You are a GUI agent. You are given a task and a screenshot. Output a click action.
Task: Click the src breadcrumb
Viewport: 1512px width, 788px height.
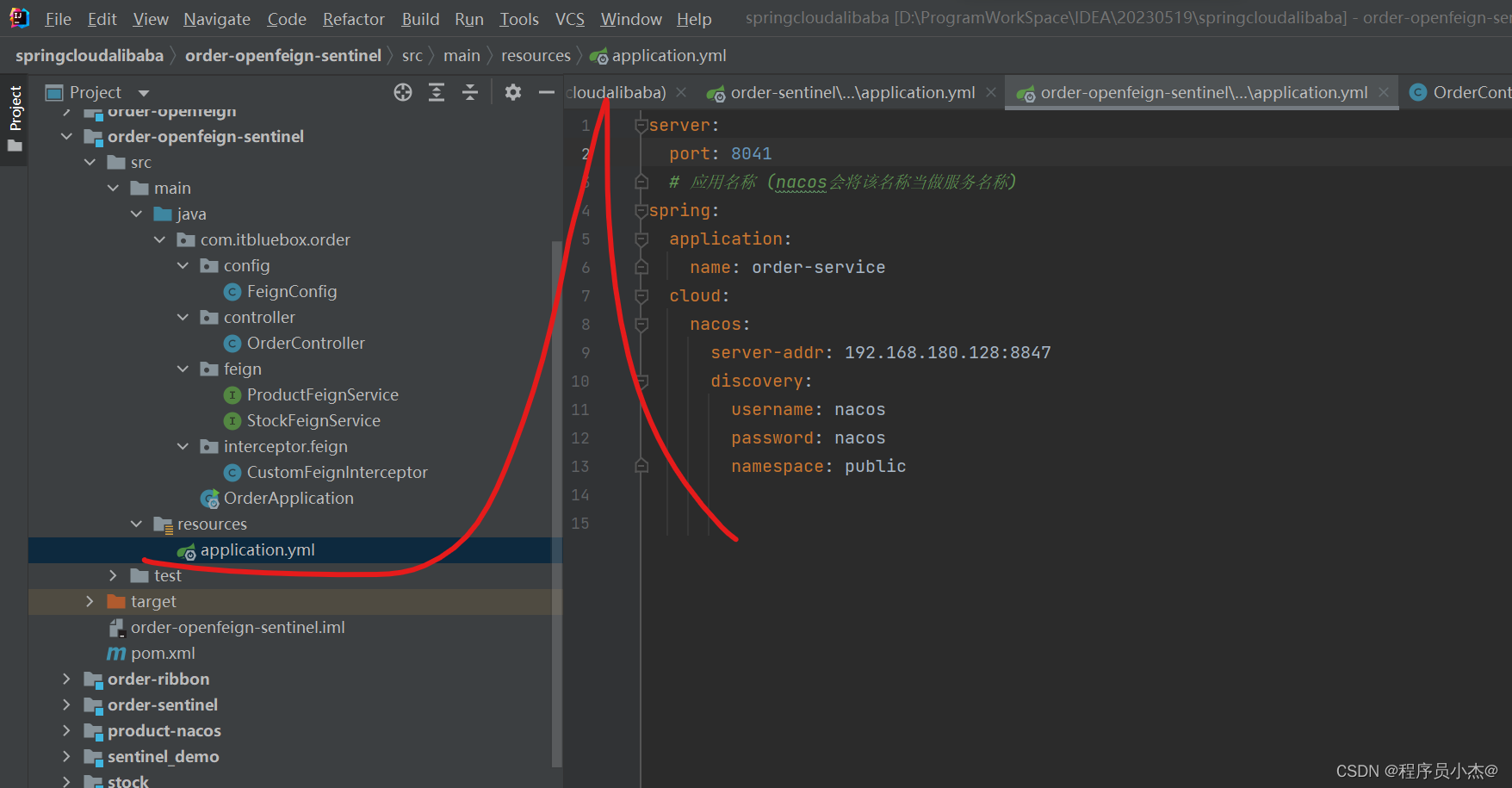[412, 56]
